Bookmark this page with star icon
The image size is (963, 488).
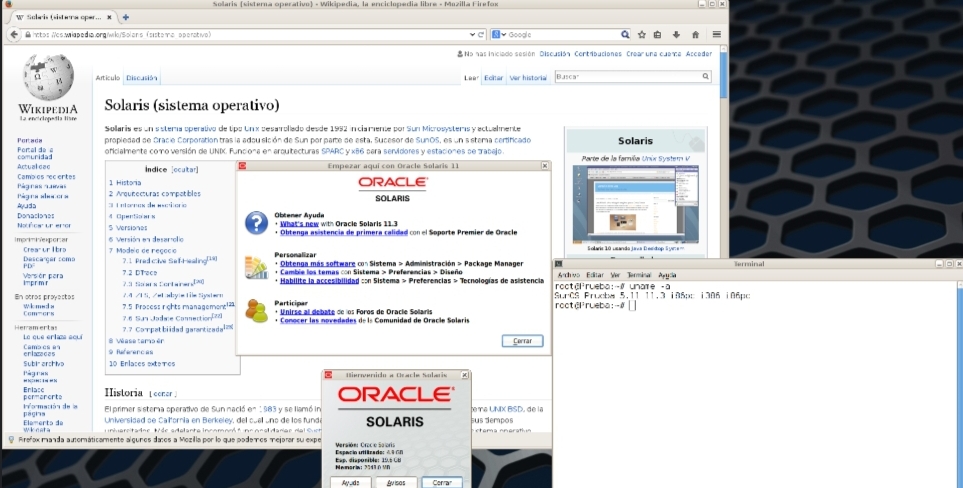pyautogui.click(x=642, y=34)
